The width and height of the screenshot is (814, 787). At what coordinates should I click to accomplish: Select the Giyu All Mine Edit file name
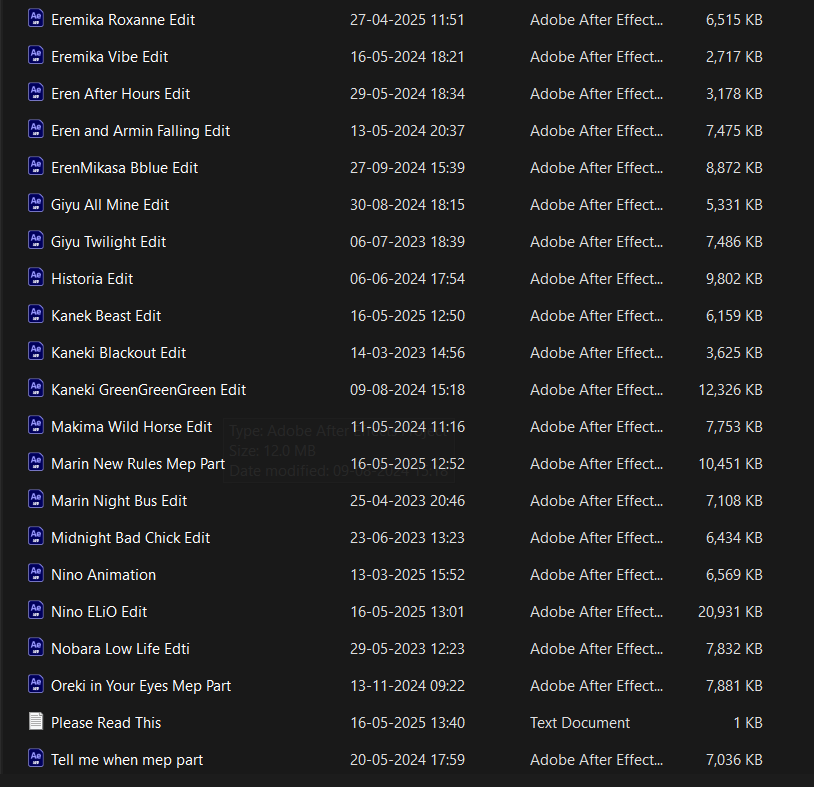110,205
